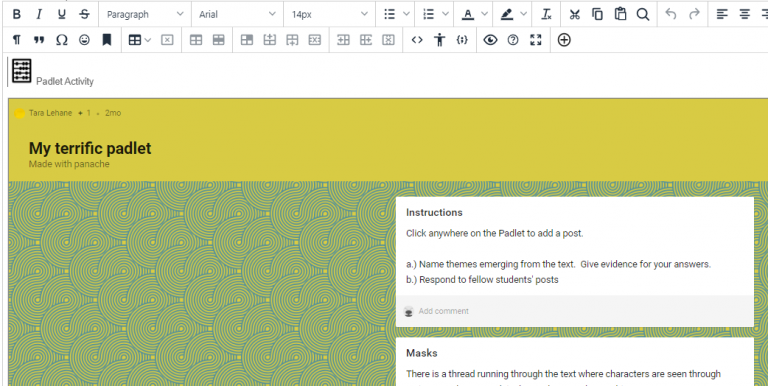Viewport: 768px width, 386px height.
Task: Open the Arial font family dropdown
Action: tap(237, 14)
